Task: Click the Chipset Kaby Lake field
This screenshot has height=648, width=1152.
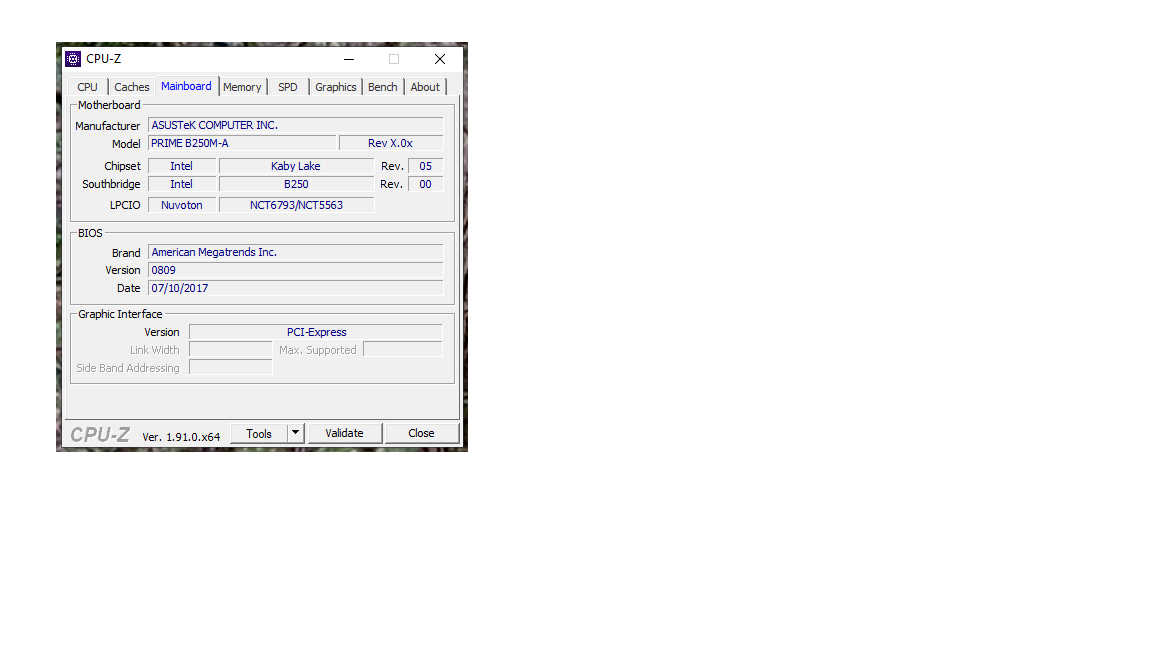Action: click(x=296, y=166)
